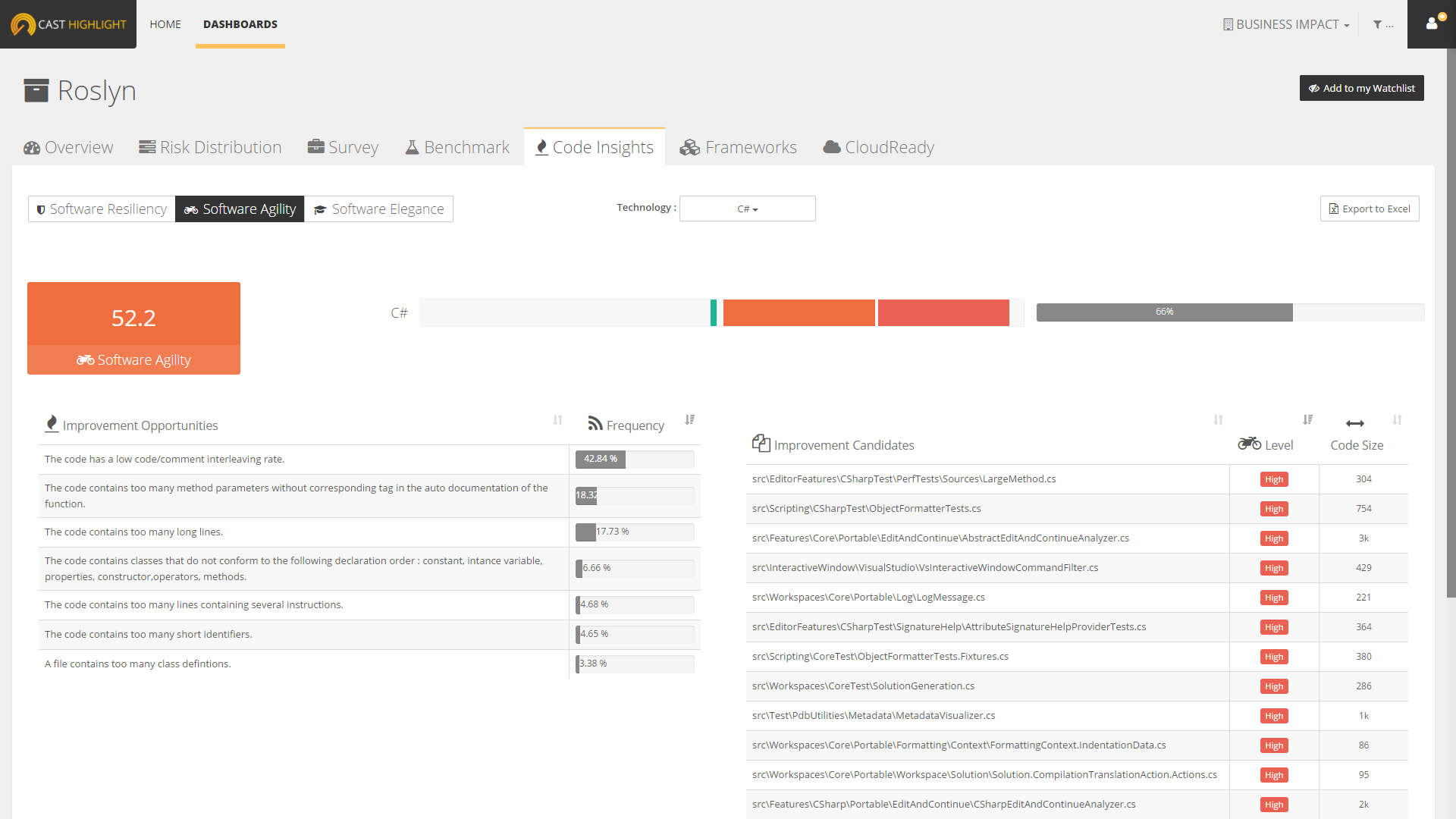
Task: Click the orange segment of C# bar
Action: click(x=799, y=312)
